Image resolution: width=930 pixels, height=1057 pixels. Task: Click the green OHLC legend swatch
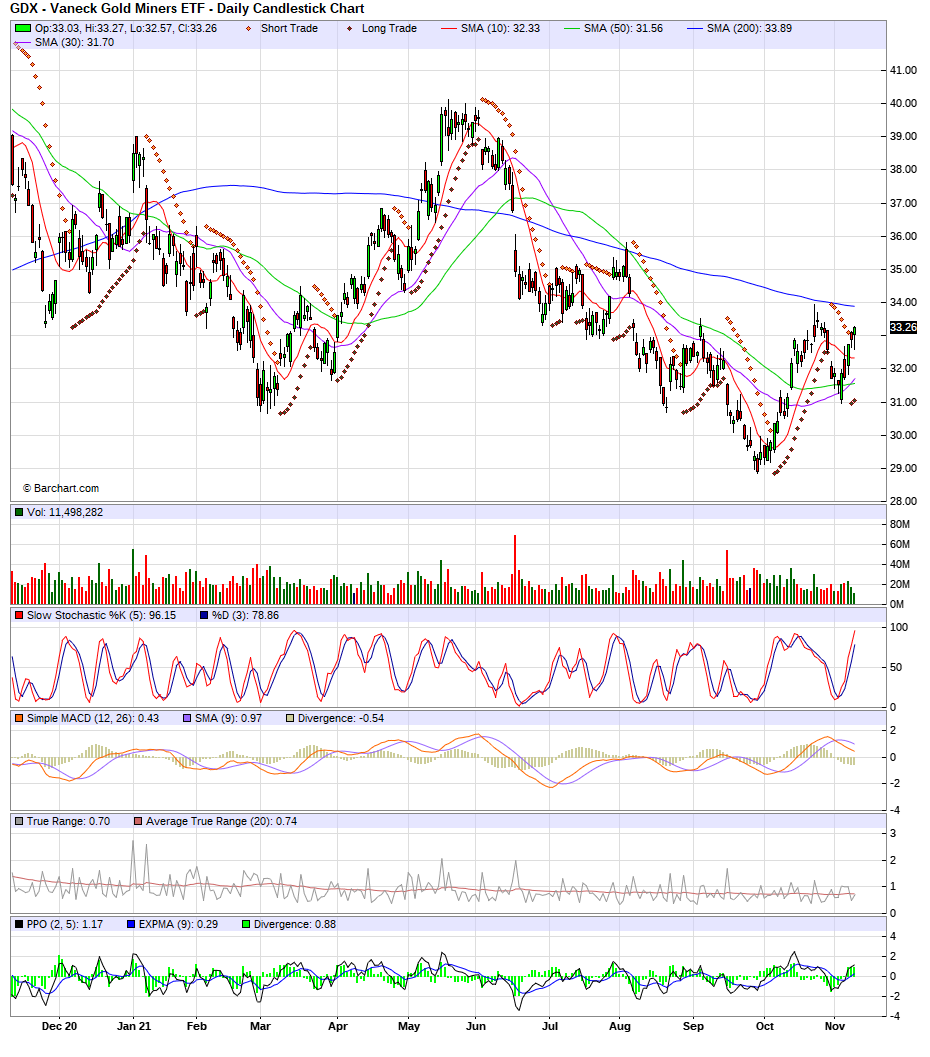tap(23, 28)
